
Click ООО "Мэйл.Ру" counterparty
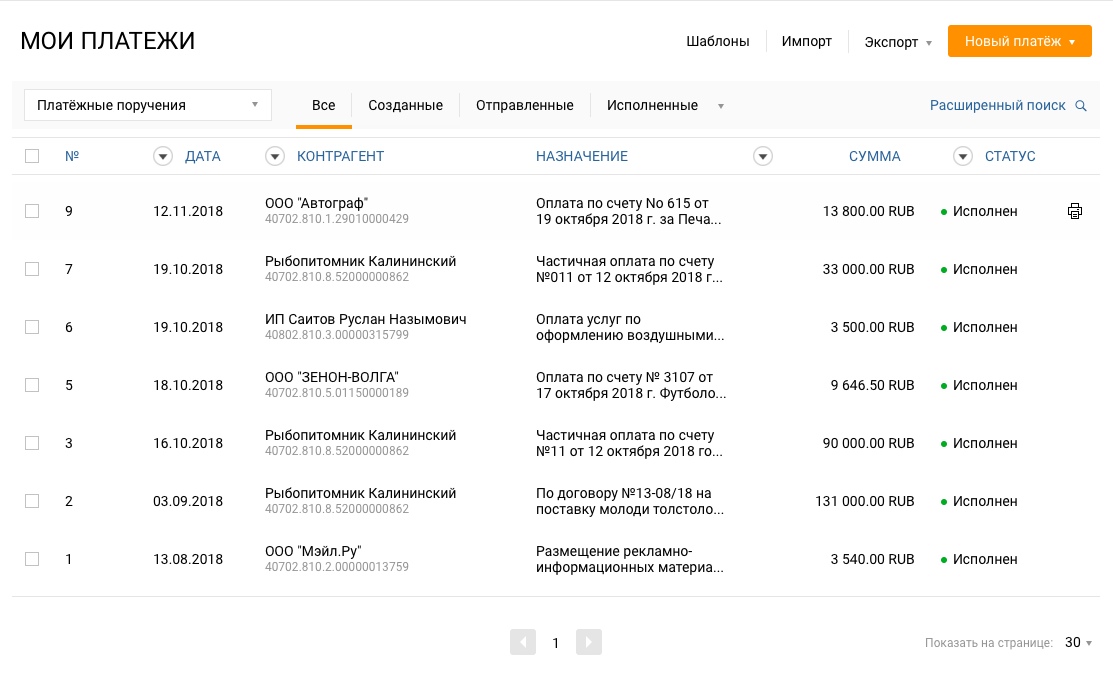point(313,551)
